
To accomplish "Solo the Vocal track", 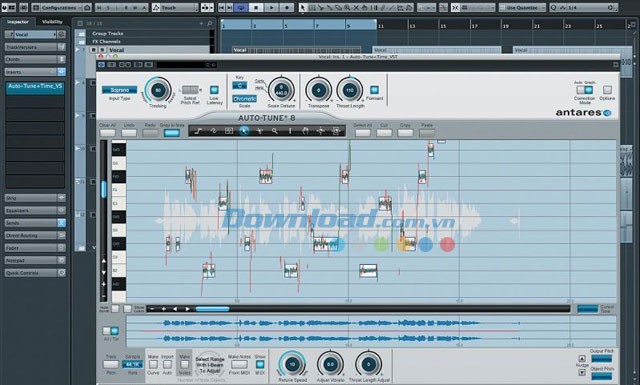I will point(102,50).
